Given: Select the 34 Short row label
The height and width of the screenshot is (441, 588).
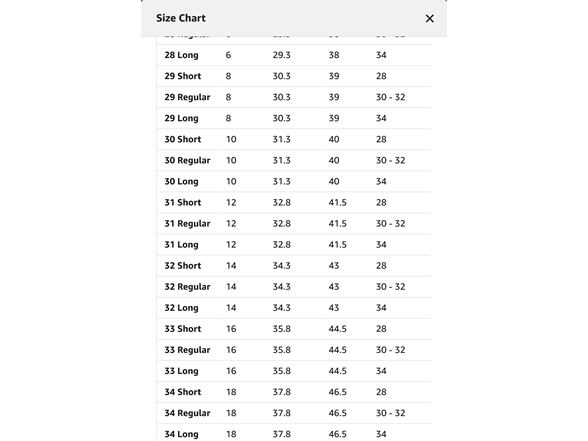Looking at the screenshot, I should tap(183, 392).
